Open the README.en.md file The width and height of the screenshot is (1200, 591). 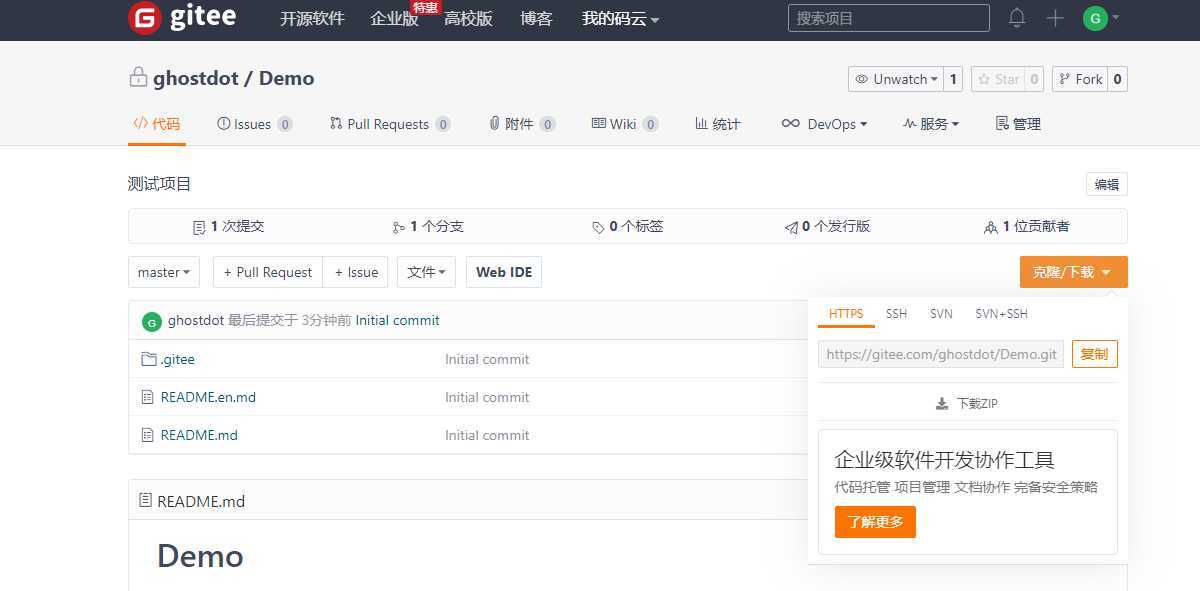pyautogui.click(x=208, y=397)
